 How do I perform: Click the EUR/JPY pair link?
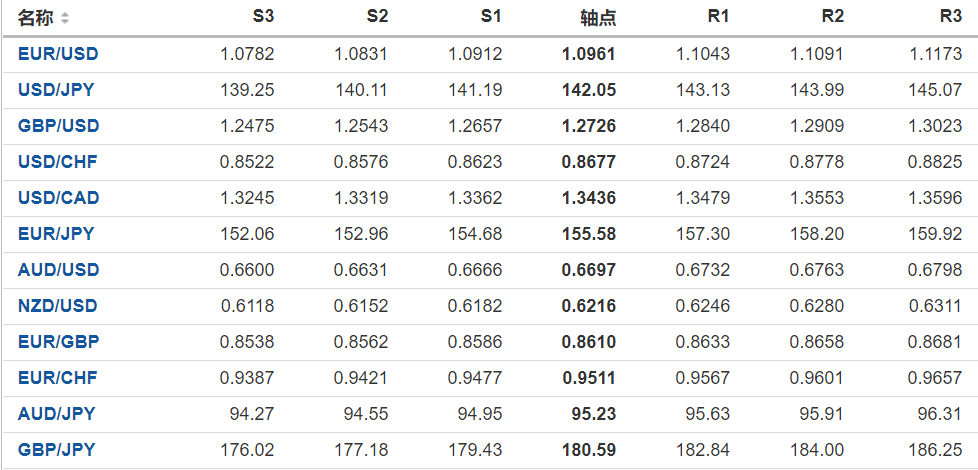tap(56, 234)
